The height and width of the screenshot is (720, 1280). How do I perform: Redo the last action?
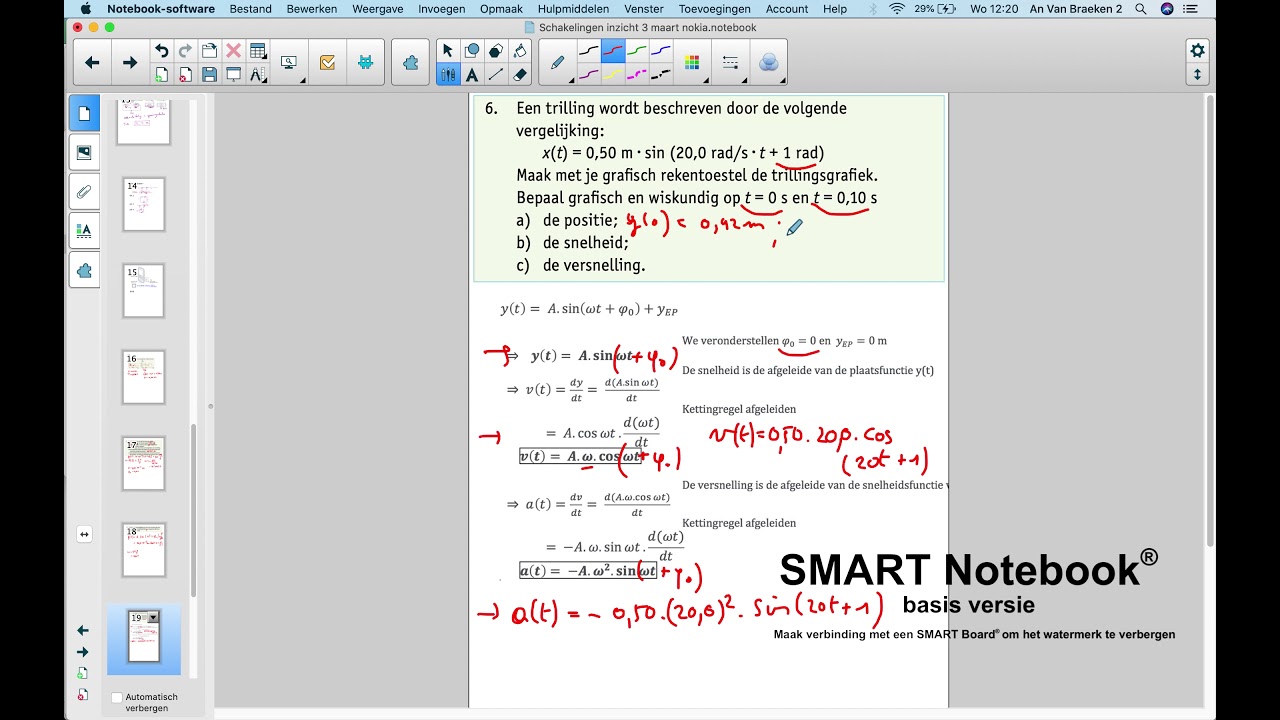coord(185,51)
